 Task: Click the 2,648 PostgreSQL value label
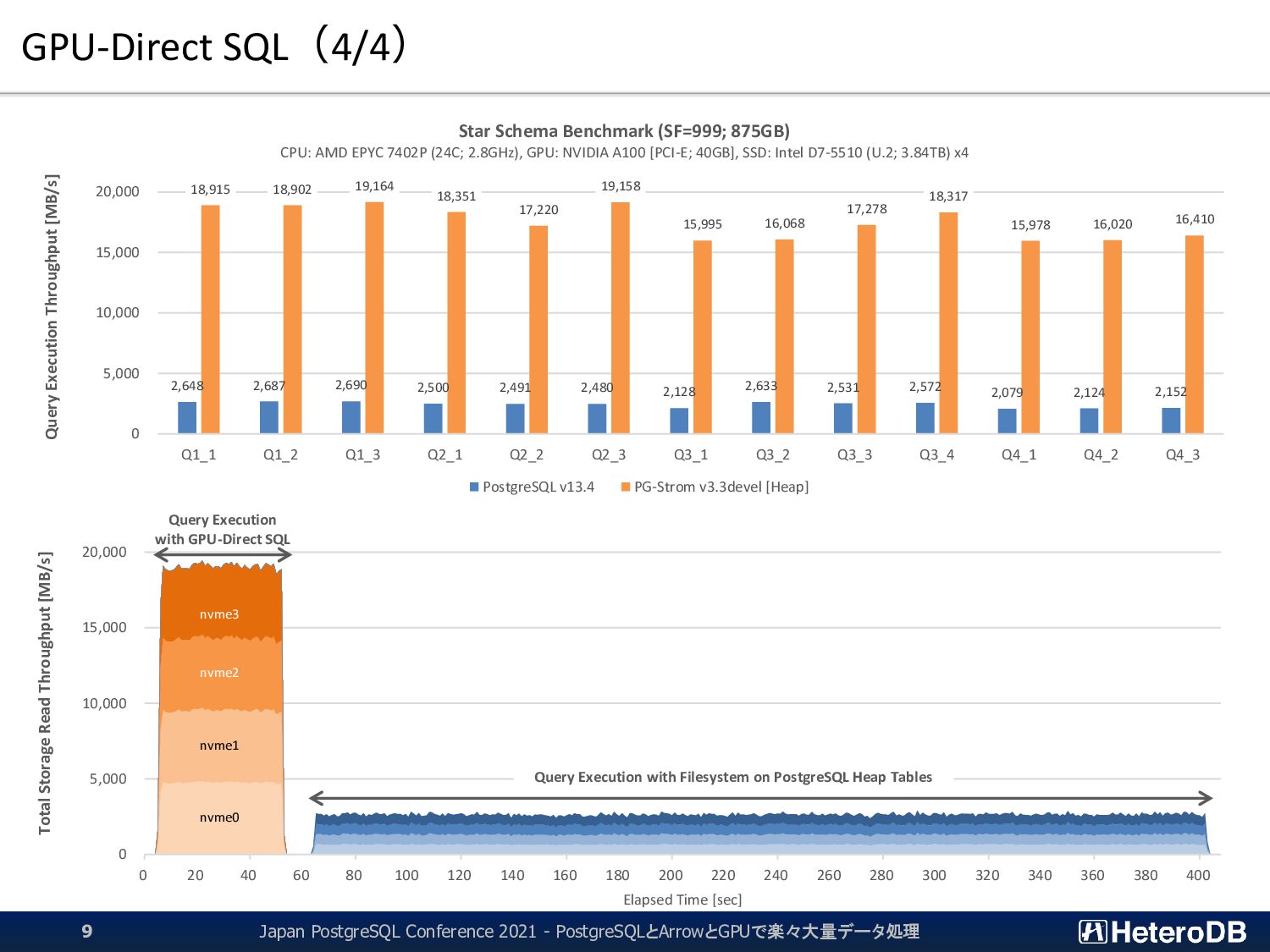(x=187, y=386)
